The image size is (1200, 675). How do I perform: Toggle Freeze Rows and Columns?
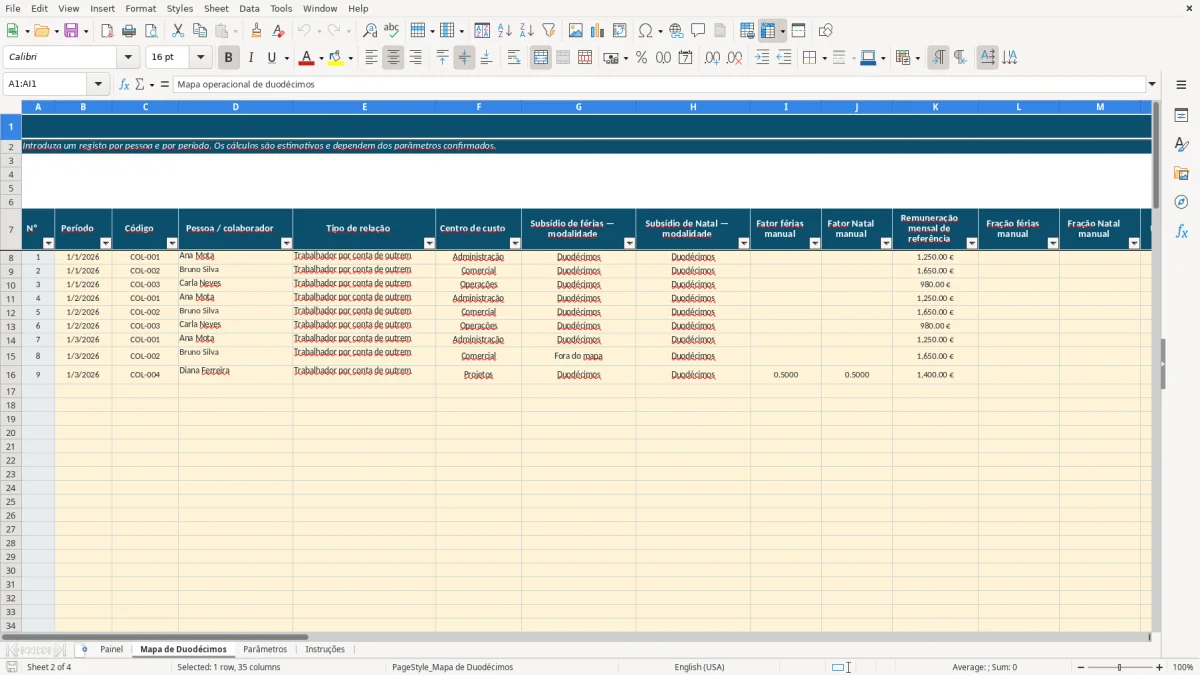768,31
